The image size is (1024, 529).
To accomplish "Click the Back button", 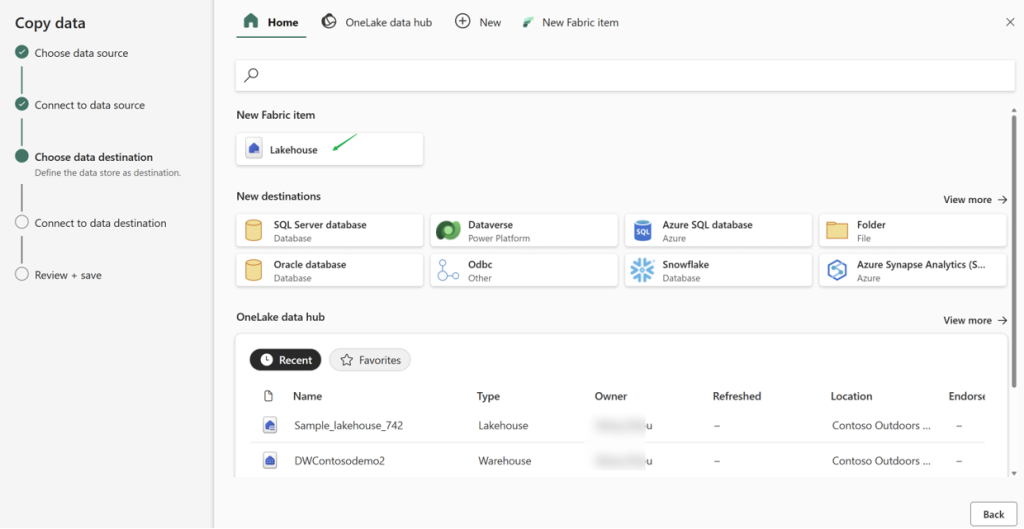I will click(x=993, y=515).
